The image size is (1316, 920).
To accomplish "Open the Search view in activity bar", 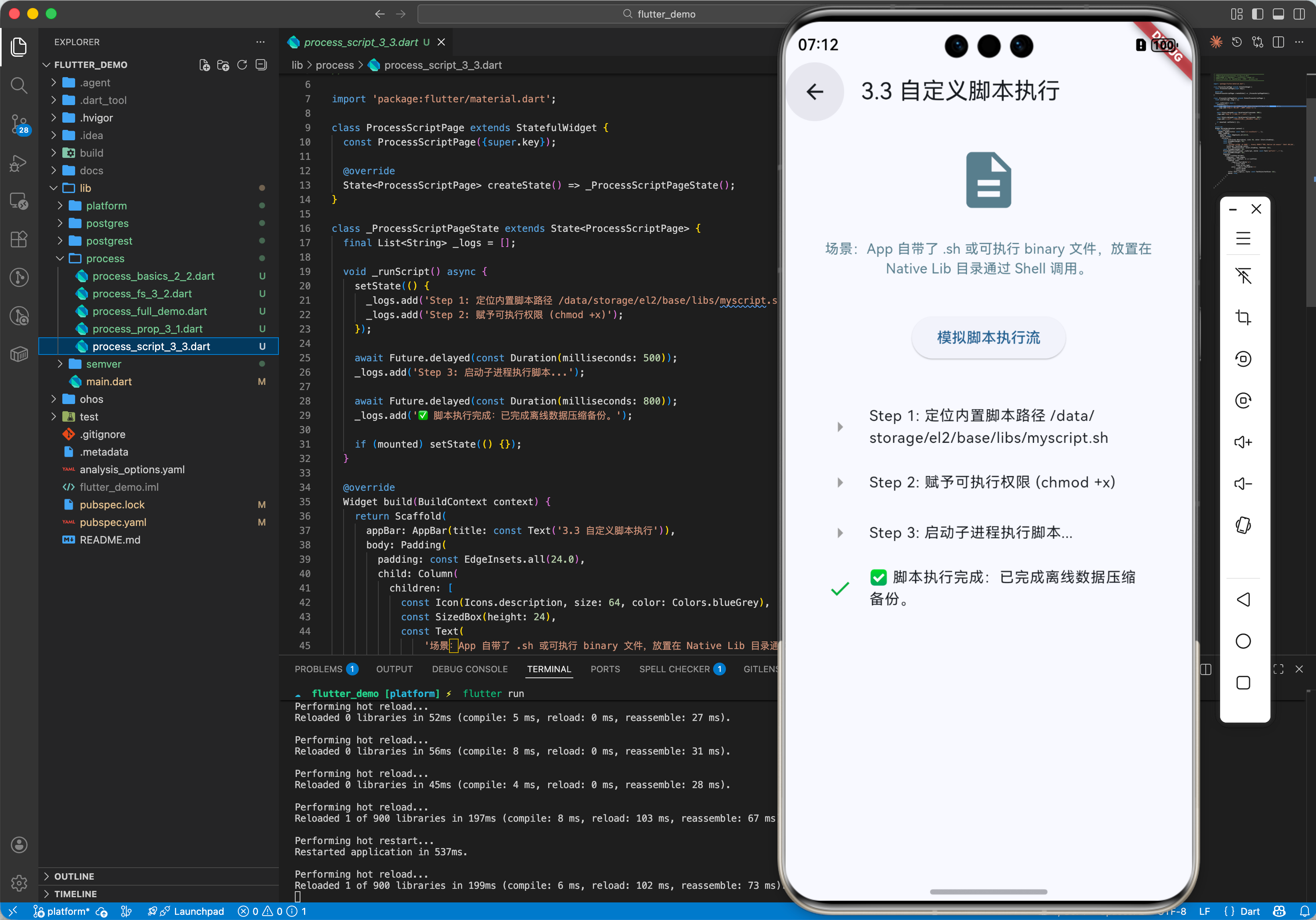I will [x=19, y=86].
